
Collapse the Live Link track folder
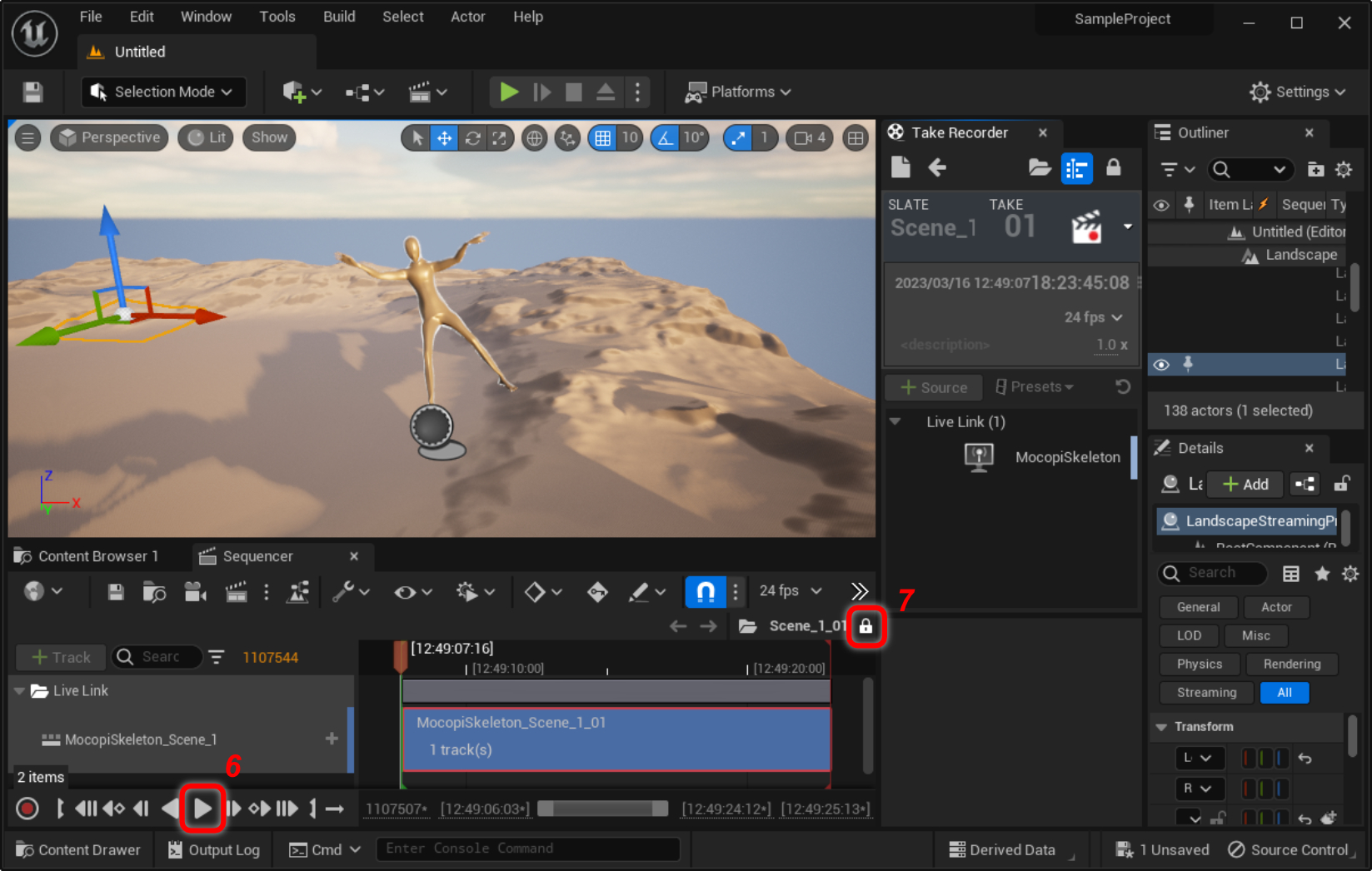click(x=20, y=691)
